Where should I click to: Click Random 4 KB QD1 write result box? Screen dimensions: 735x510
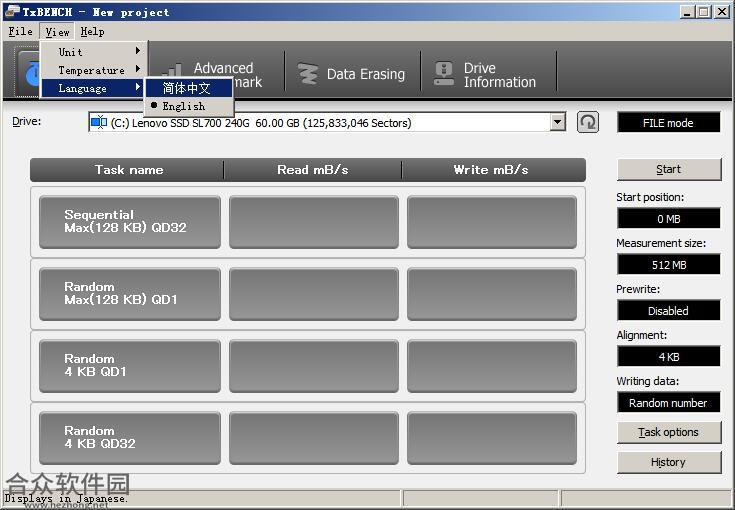pyautogui.click(x=492, y=366)
